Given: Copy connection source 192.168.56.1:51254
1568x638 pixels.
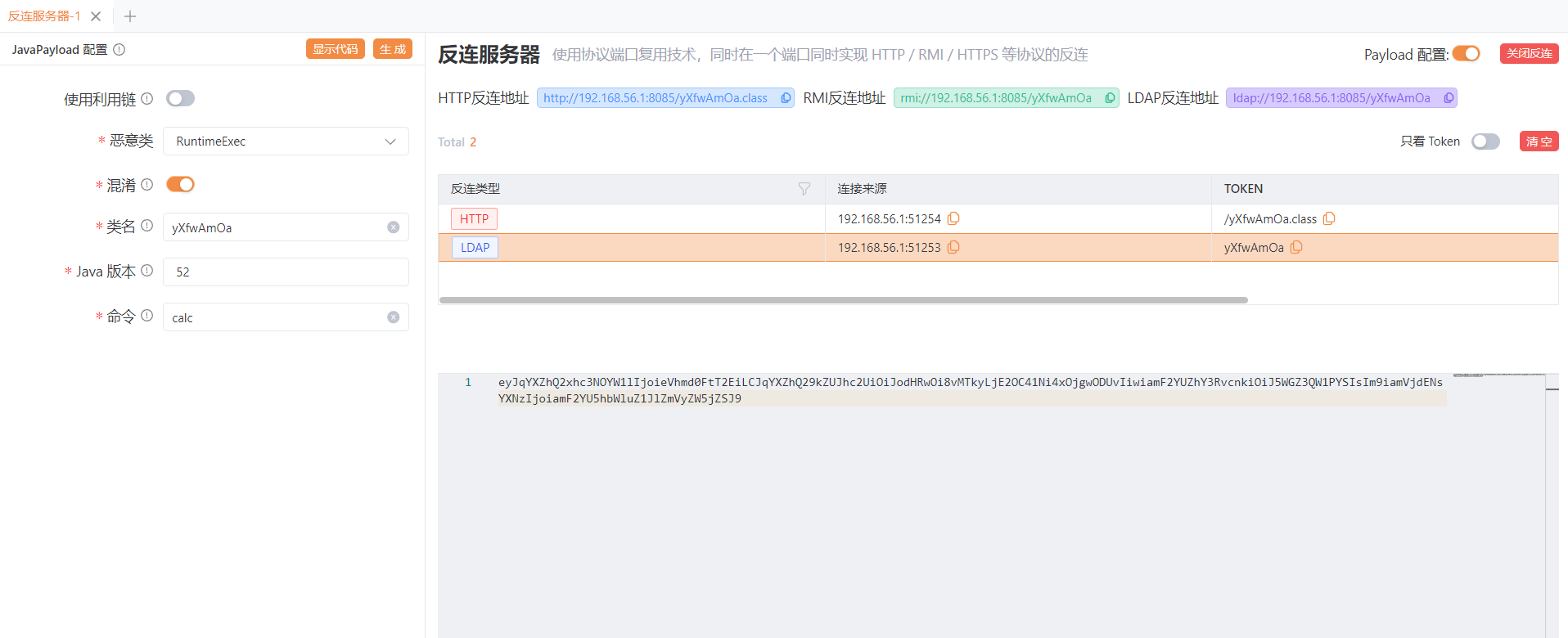Looking at the screenshot, I should (x=953, y=219).
